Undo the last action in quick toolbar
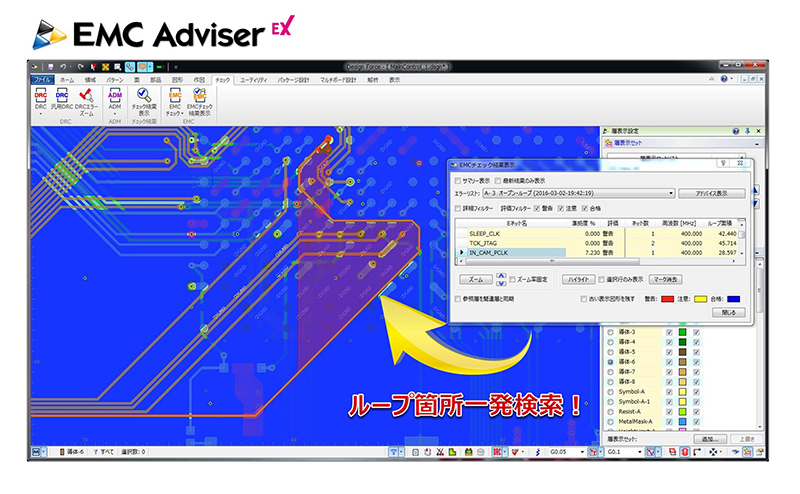This screenshot has width=800, height=494. 63,67
